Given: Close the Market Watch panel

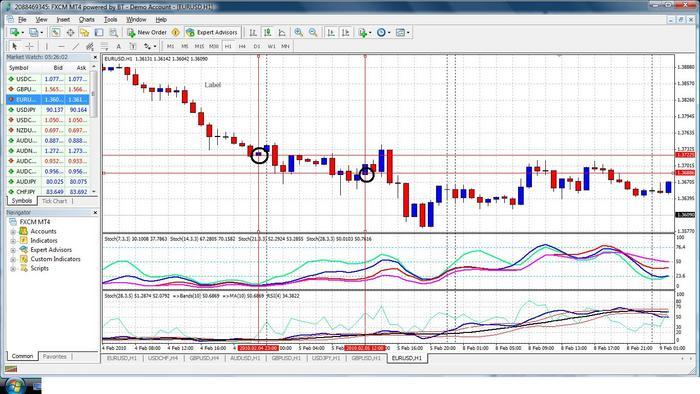Looking at the screenshot, I should coord(95,57).
